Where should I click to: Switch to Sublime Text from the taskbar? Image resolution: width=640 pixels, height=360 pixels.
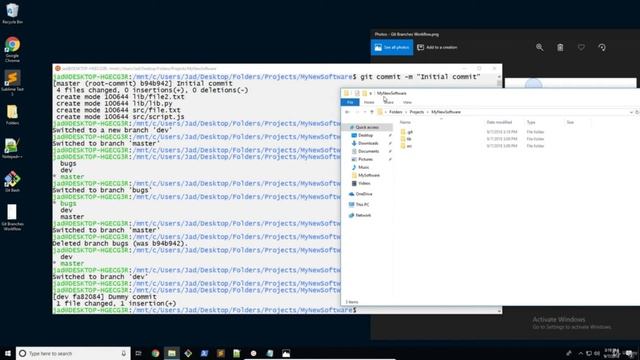[x=220, y=353]
